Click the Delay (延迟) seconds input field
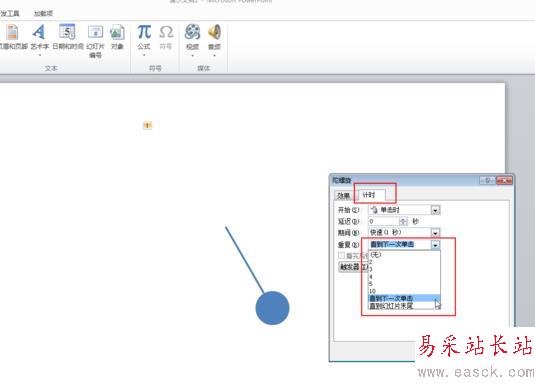 pos(384,221)
